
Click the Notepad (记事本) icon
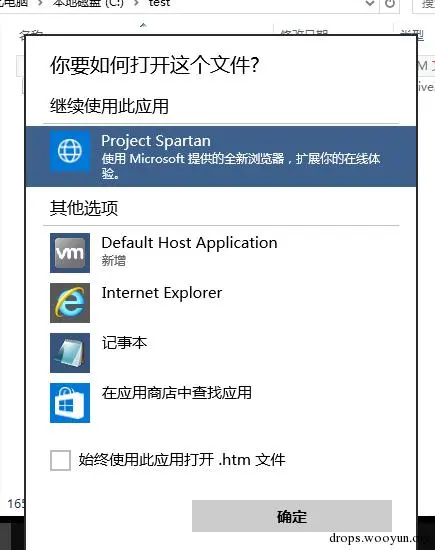[70, 353]
